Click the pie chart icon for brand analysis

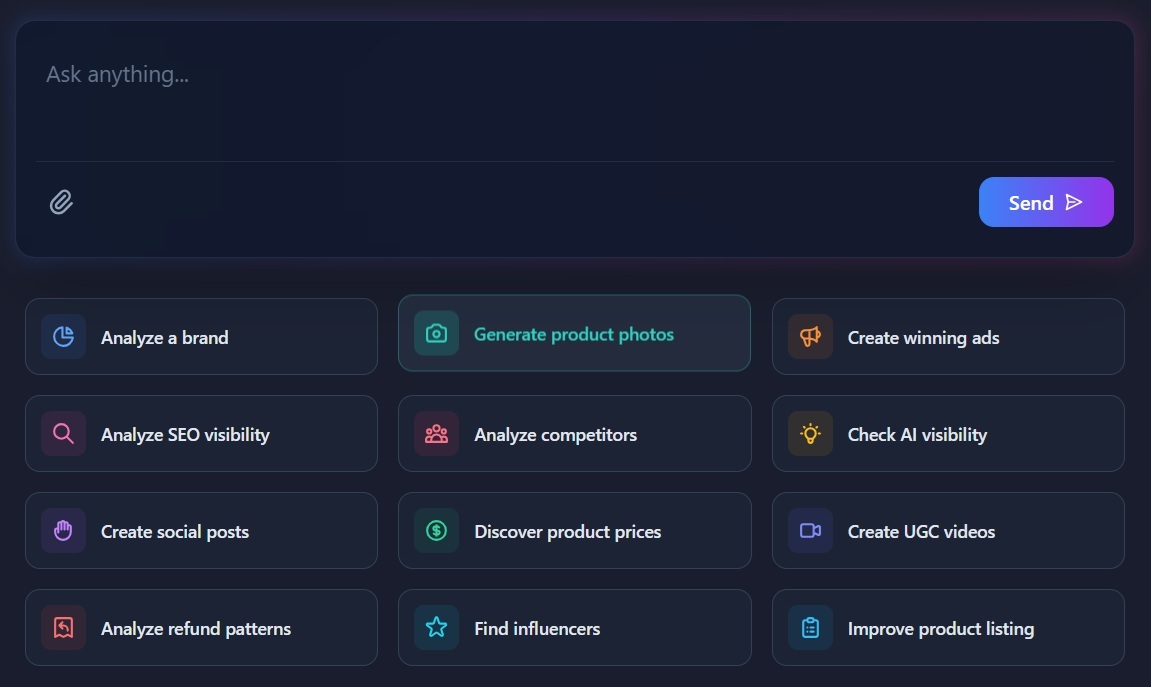coord(63,337)
